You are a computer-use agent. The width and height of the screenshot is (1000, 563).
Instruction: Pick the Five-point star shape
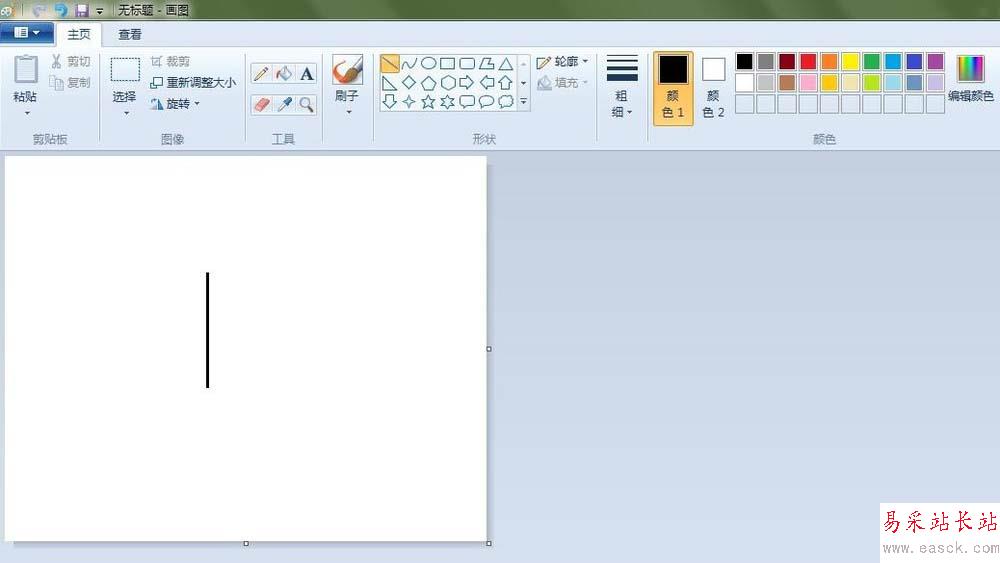(x=429, y=101)
